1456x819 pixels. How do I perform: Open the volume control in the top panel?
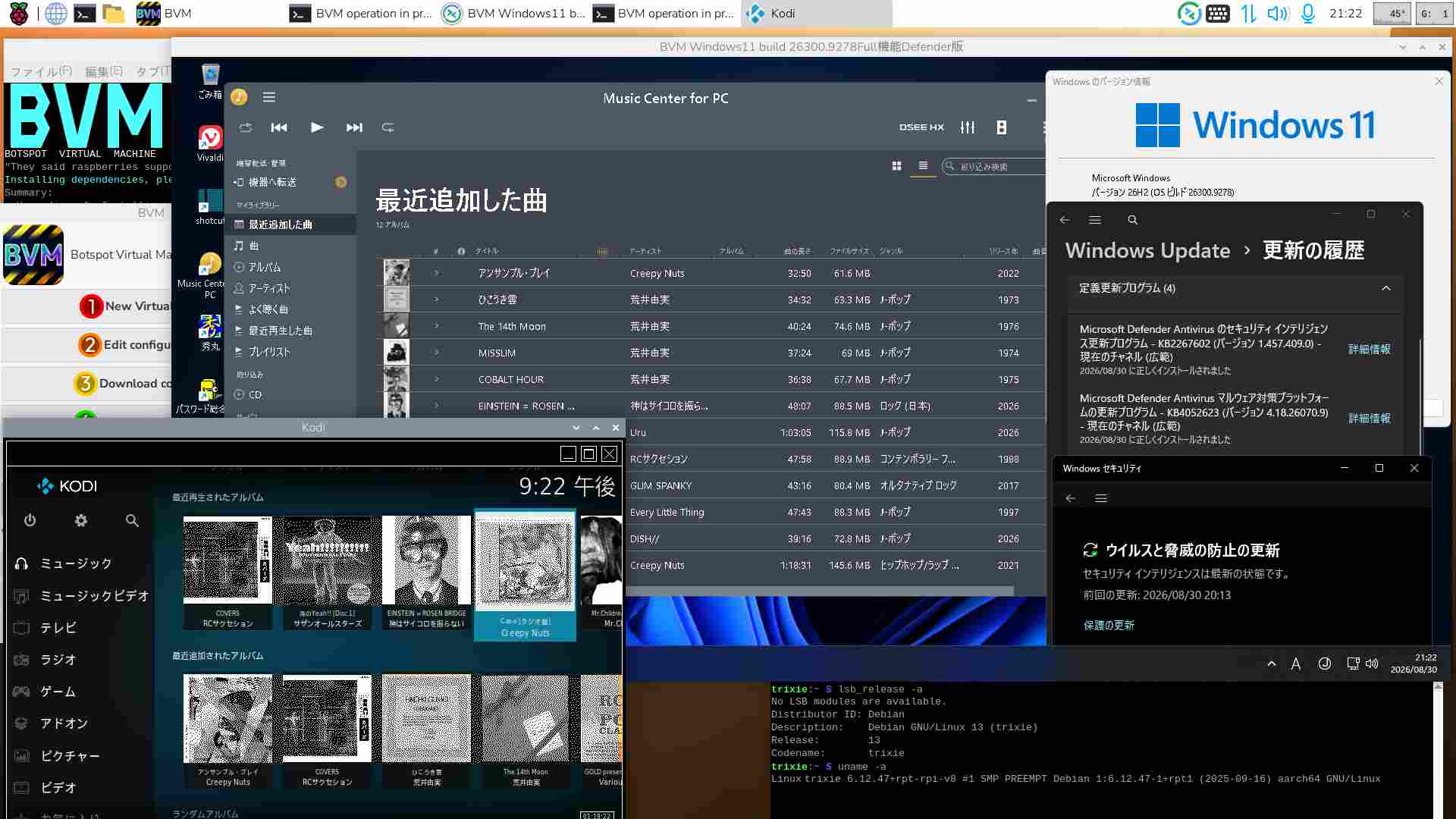1278,13
